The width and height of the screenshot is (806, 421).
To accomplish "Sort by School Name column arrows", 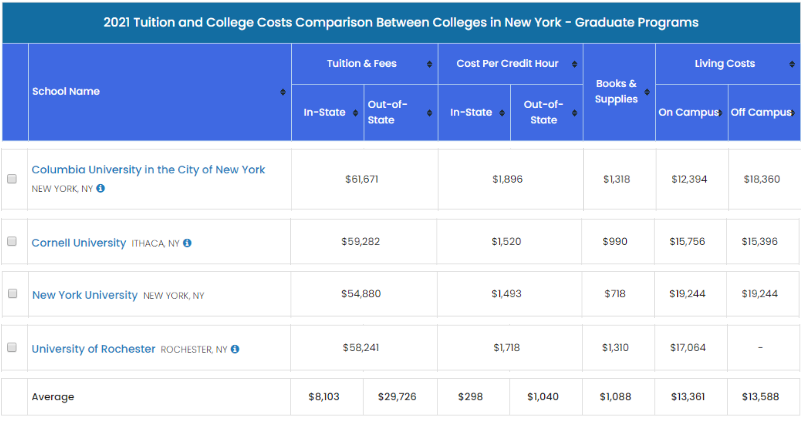I will coord(283,92).
